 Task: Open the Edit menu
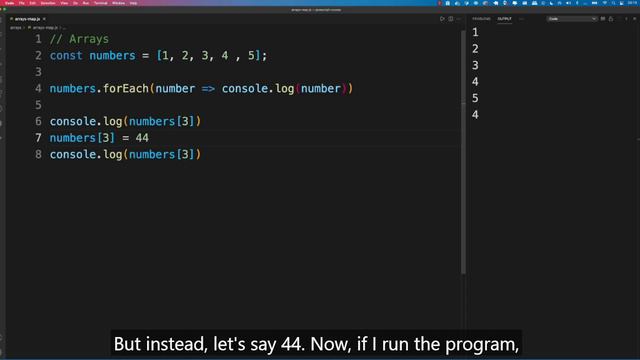33,3
